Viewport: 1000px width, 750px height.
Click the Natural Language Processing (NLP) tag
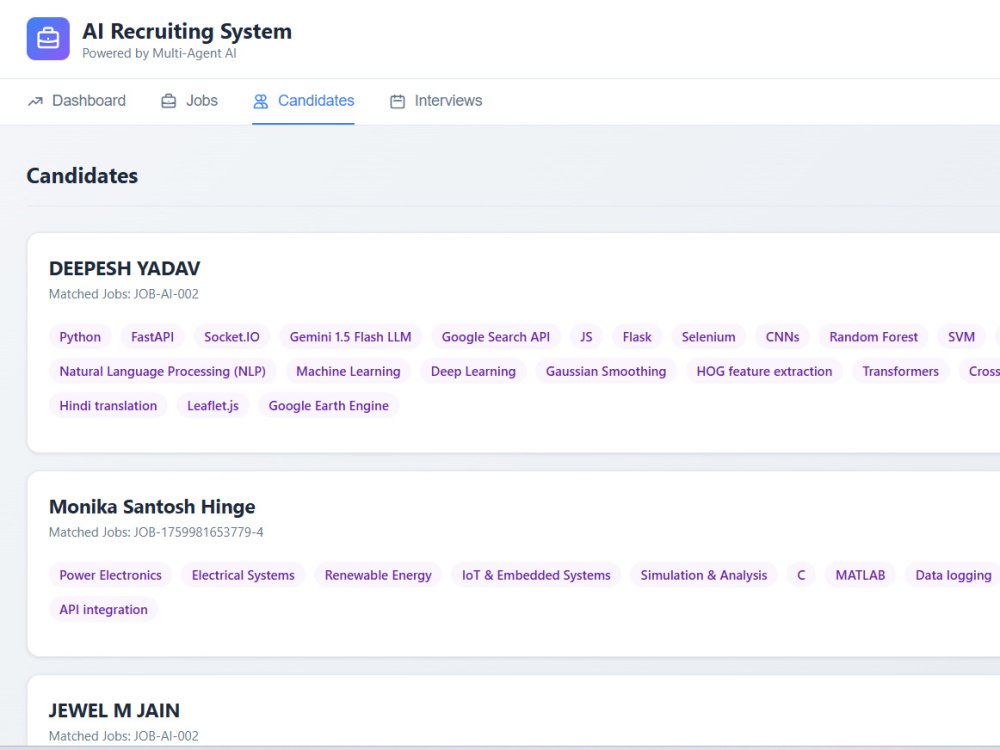(163, 371)
